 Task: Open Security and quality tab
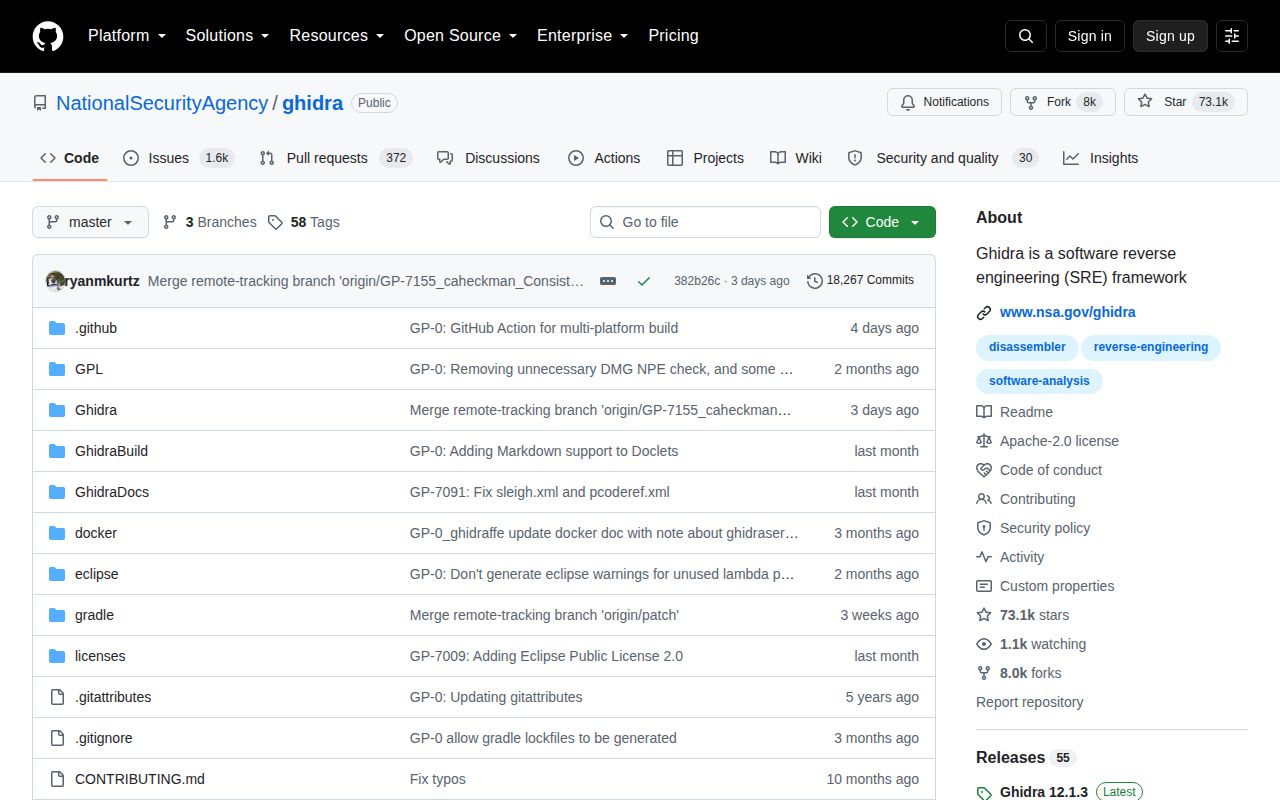pyautogui.click(x=942, y=158)
